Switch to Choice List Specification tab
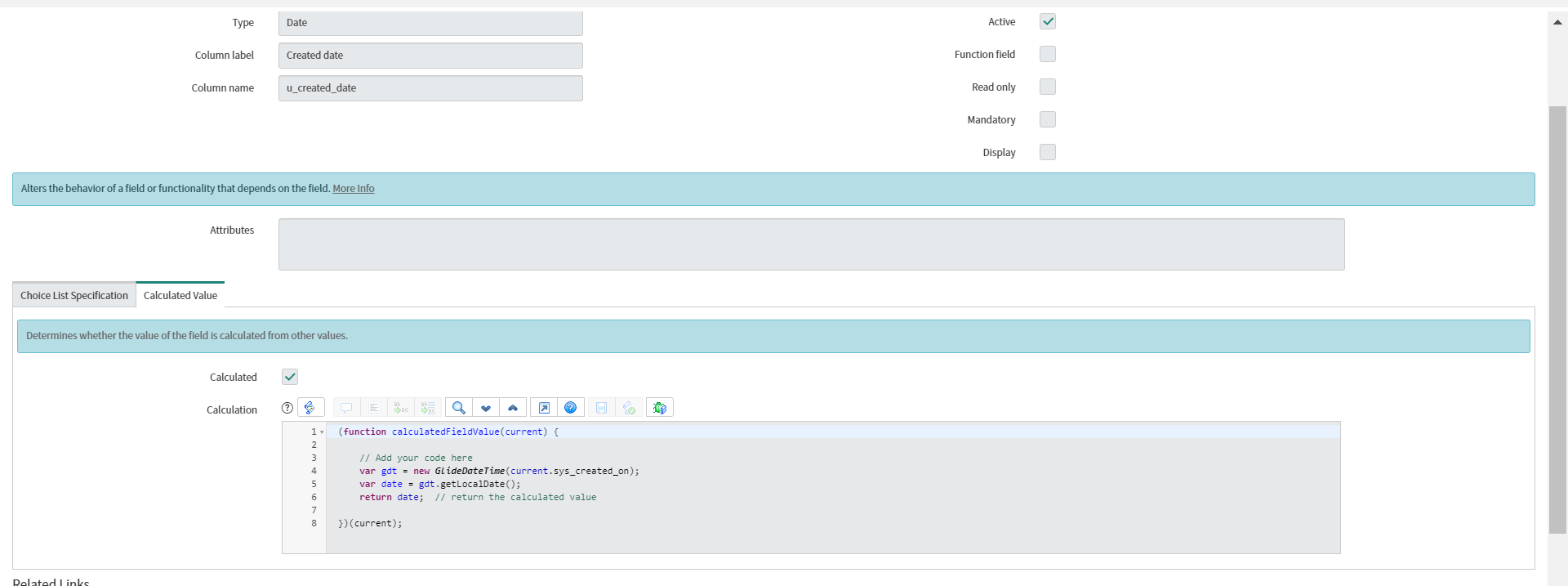This screenshot has height=586, width=1568. [x=74, y=296]
